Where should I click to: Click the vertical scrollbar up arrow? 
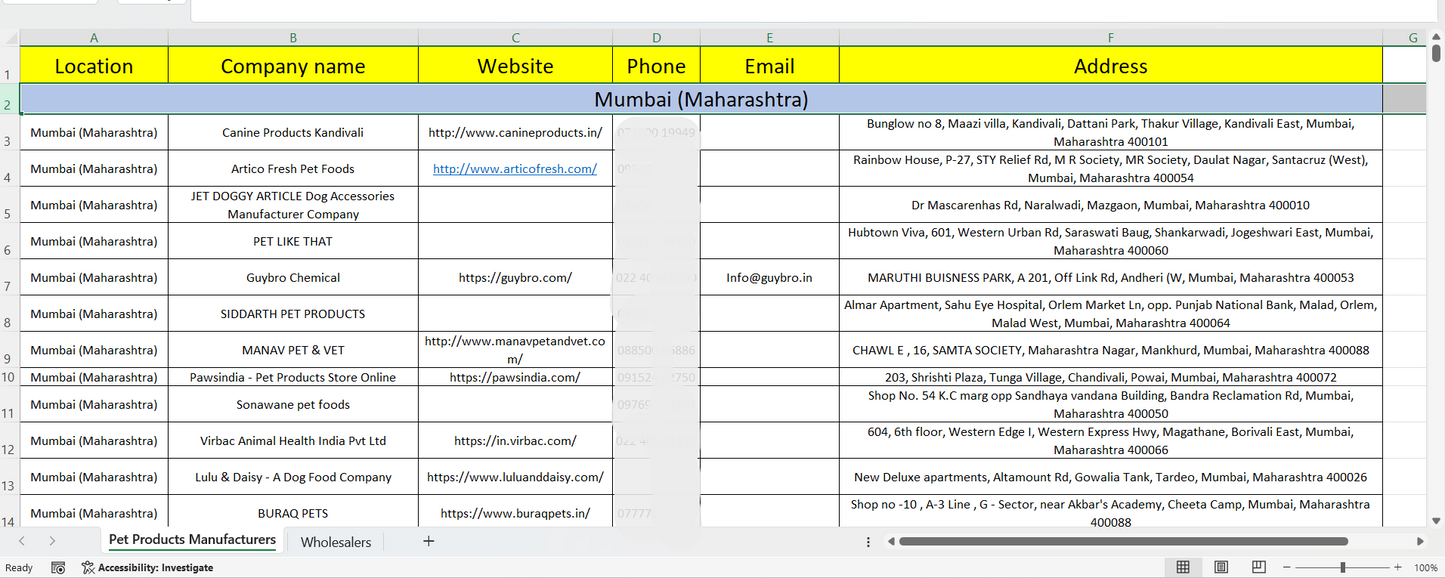pos(1437,38)
